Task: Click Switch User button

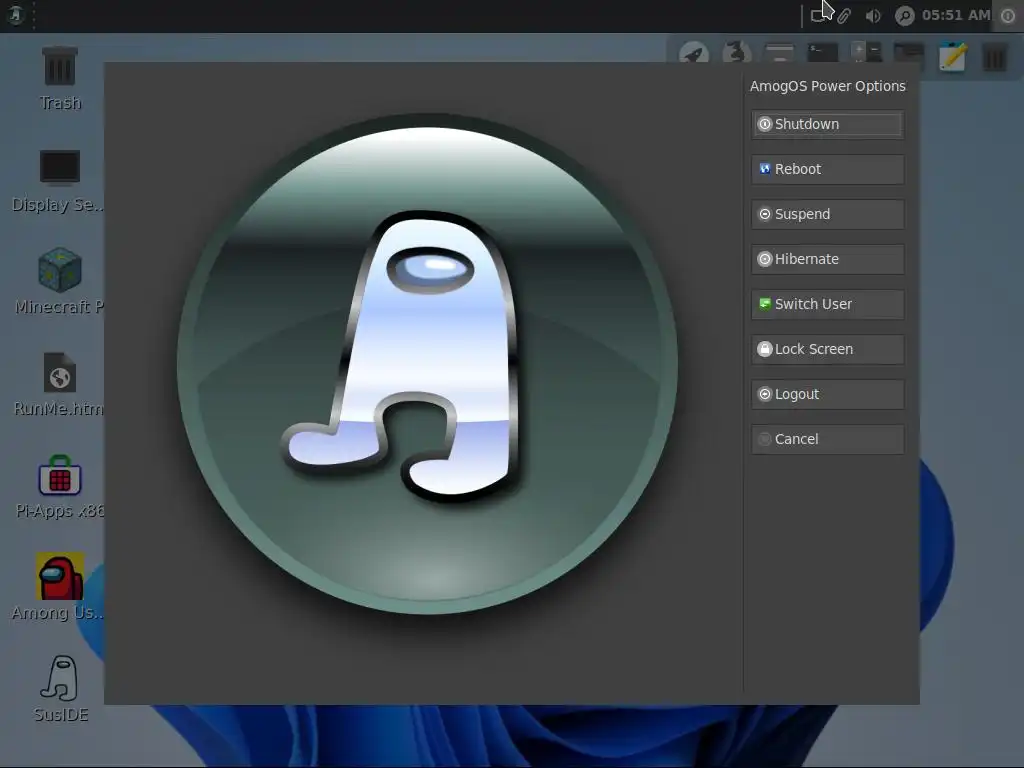Action: pyautogui.click(x=827, y=304)
